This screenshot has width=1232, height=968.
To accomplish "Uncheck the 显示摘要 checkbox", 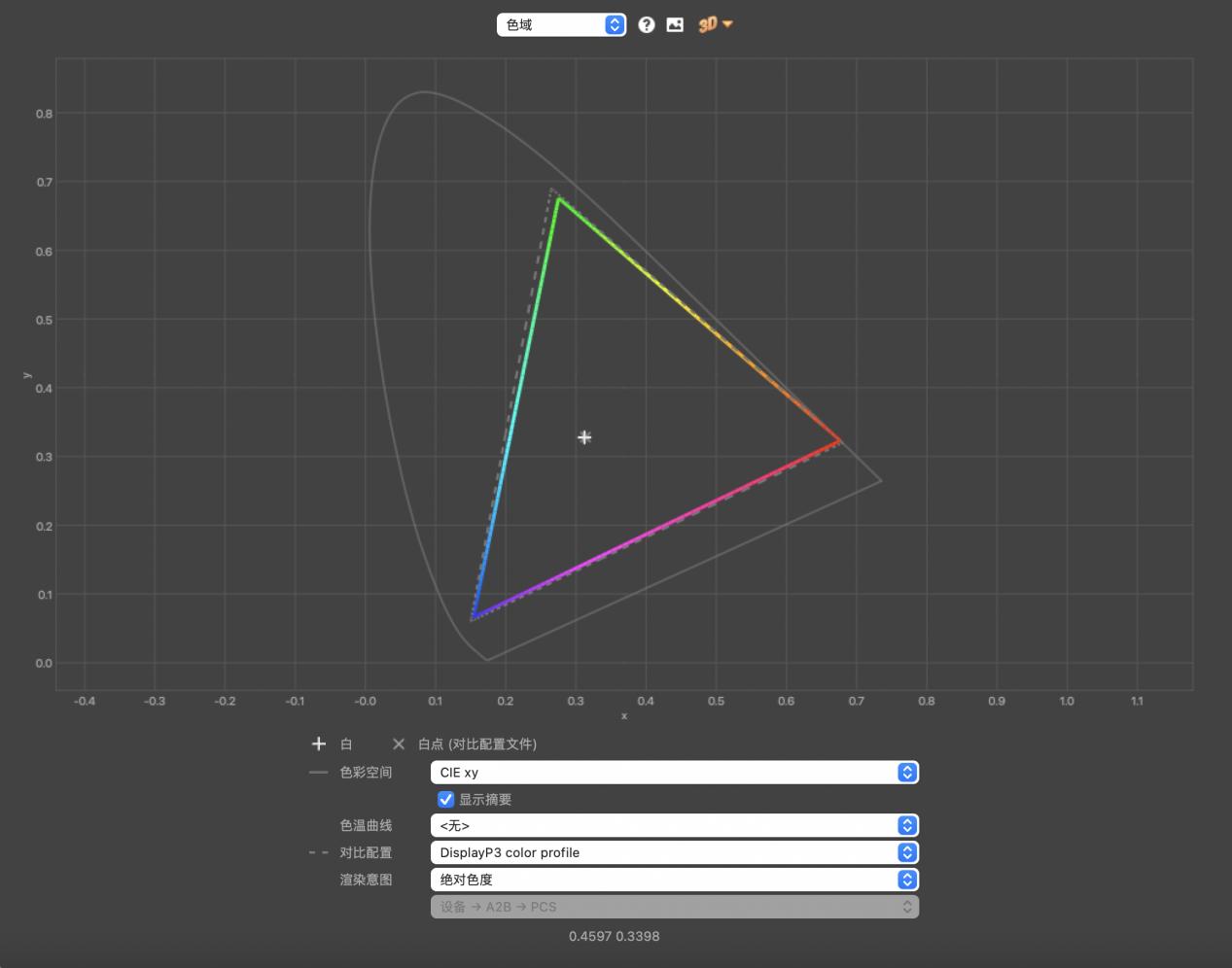I will coord(446,800).
